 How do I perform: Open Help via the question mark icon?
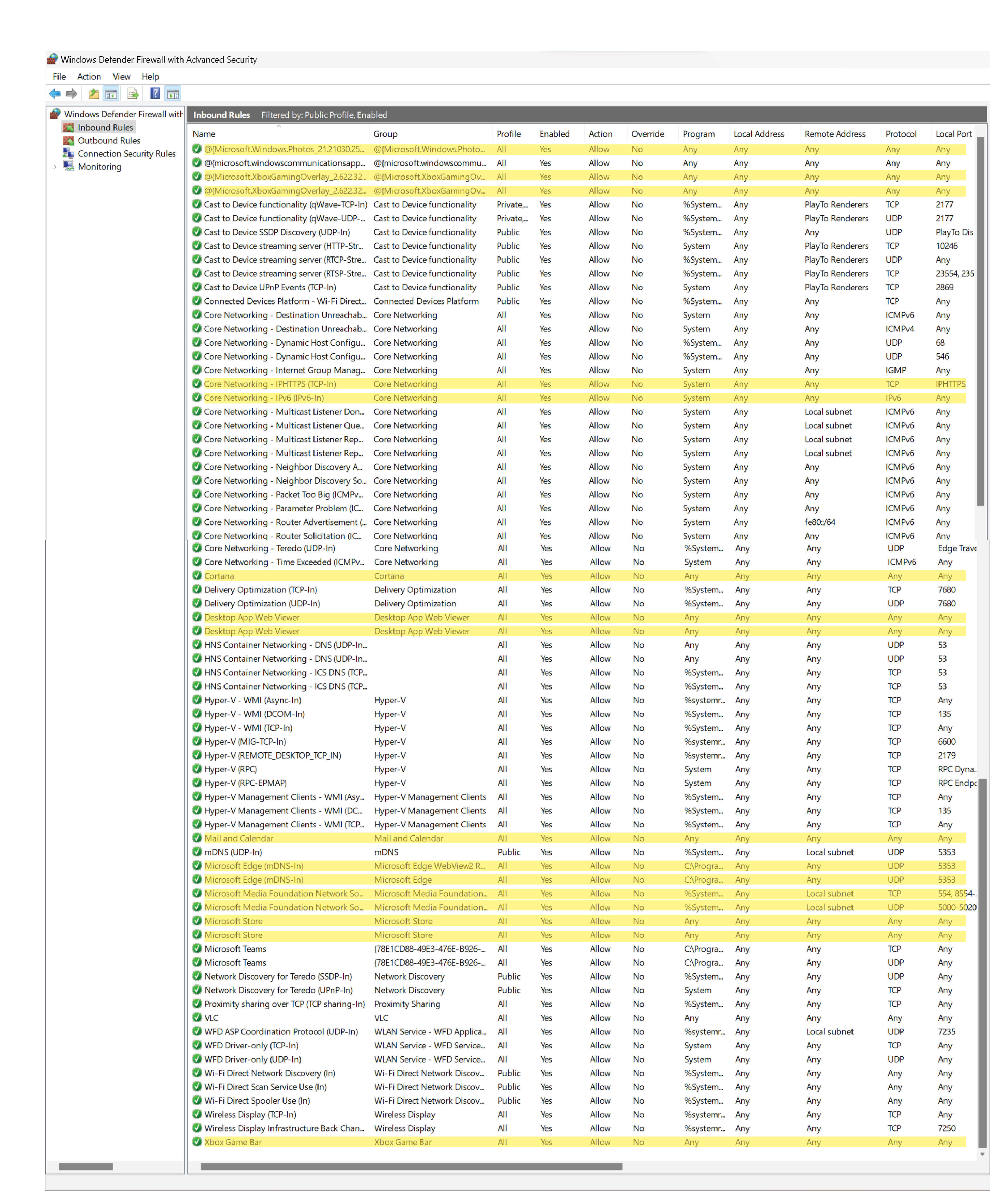[x=155, y=94]
